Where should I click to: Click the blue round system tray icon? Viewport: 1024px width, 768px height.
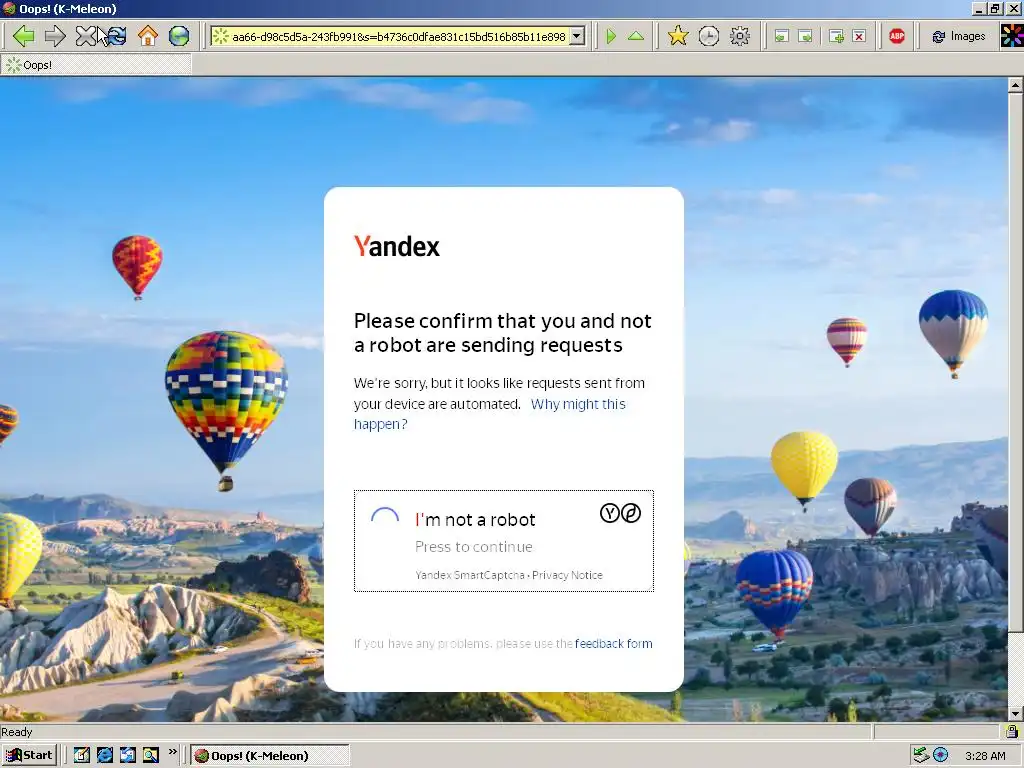click(940, 756)
